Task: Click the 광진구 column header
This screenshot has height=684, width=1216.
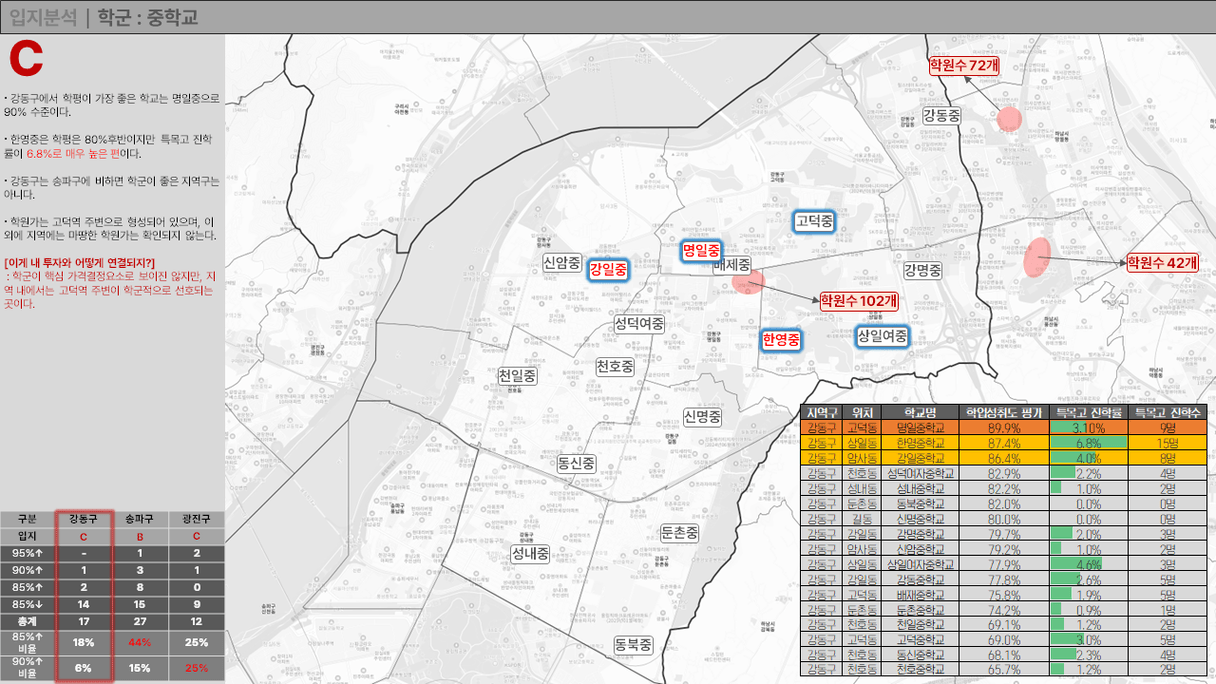Action: [x=196, y=519]
